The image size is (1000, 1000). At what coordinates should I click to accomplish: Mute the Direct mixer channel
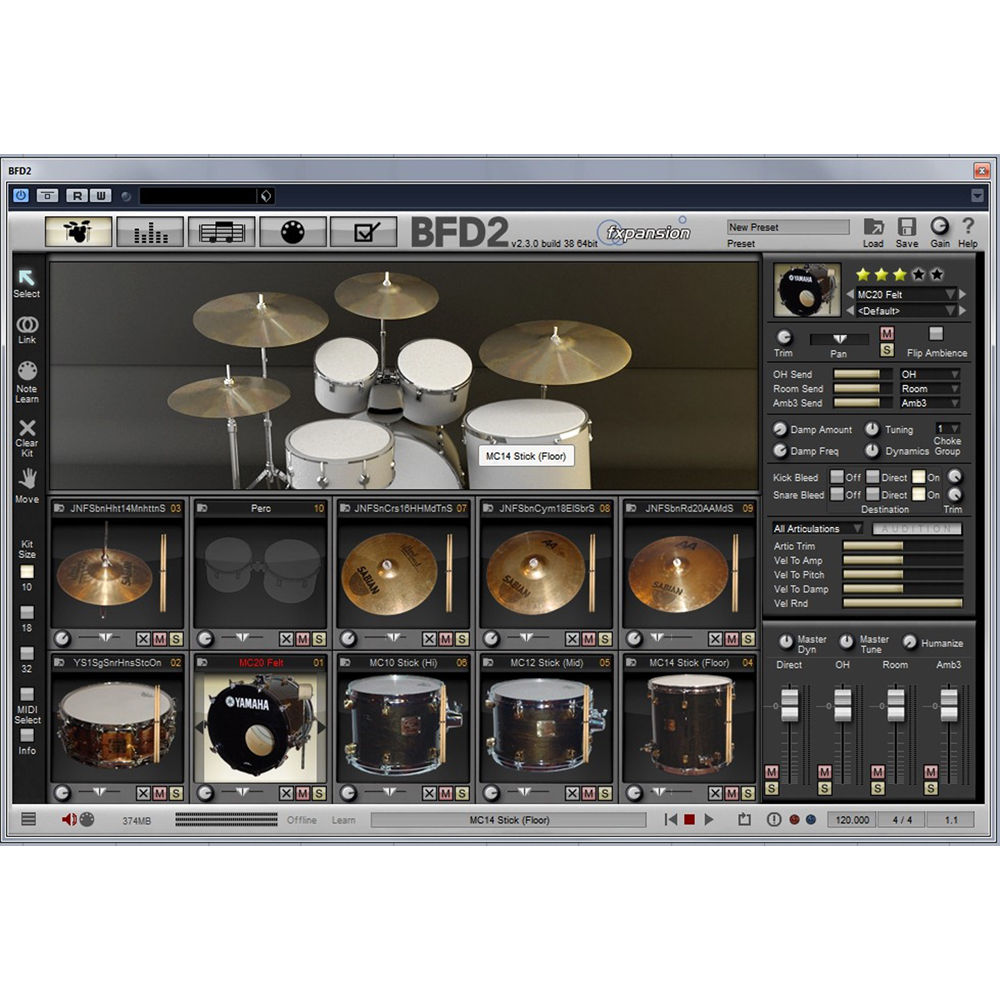coord(772,772)
